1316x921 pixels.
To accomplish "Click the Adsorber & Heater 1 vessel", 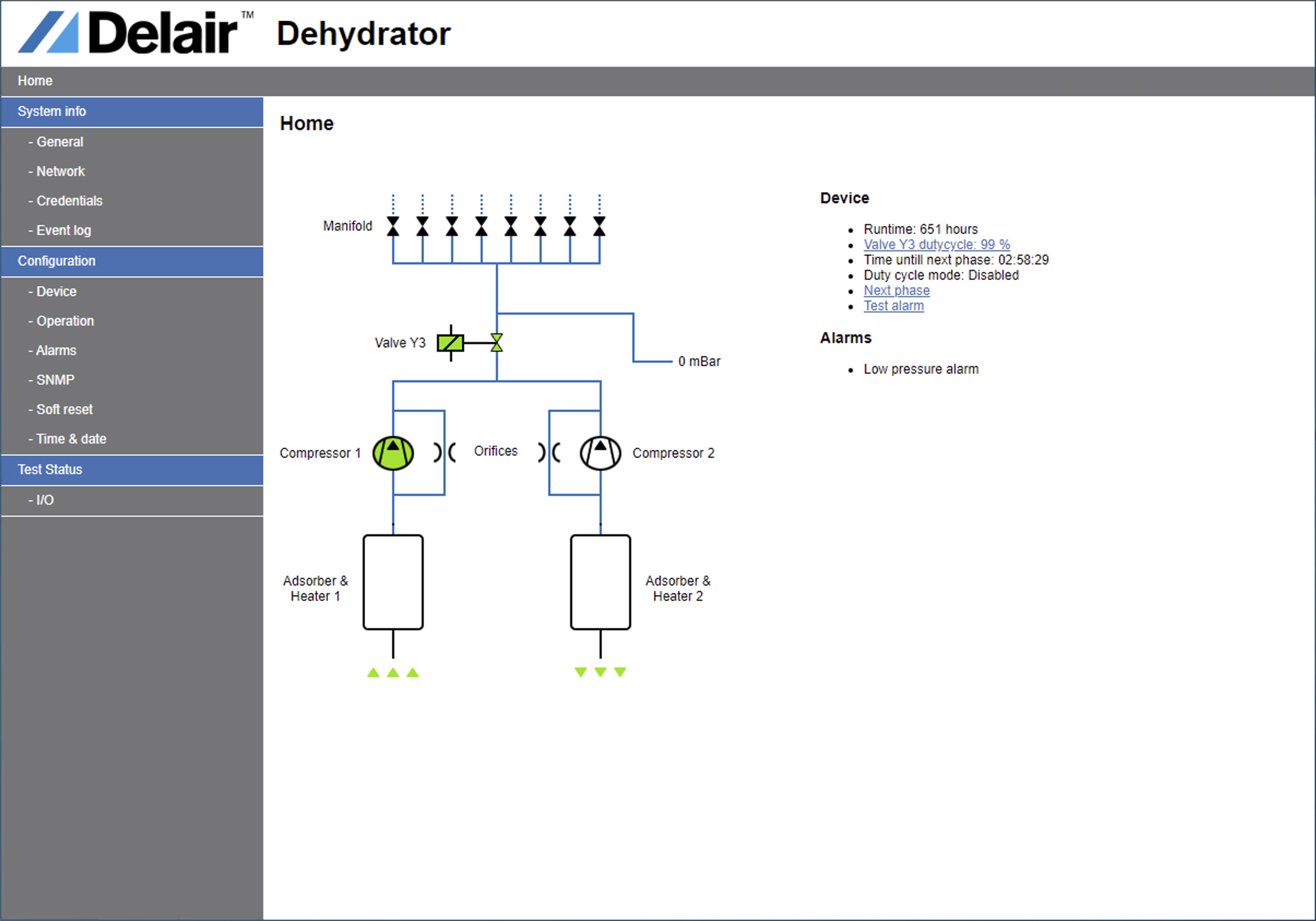I will tap(393, 582).
